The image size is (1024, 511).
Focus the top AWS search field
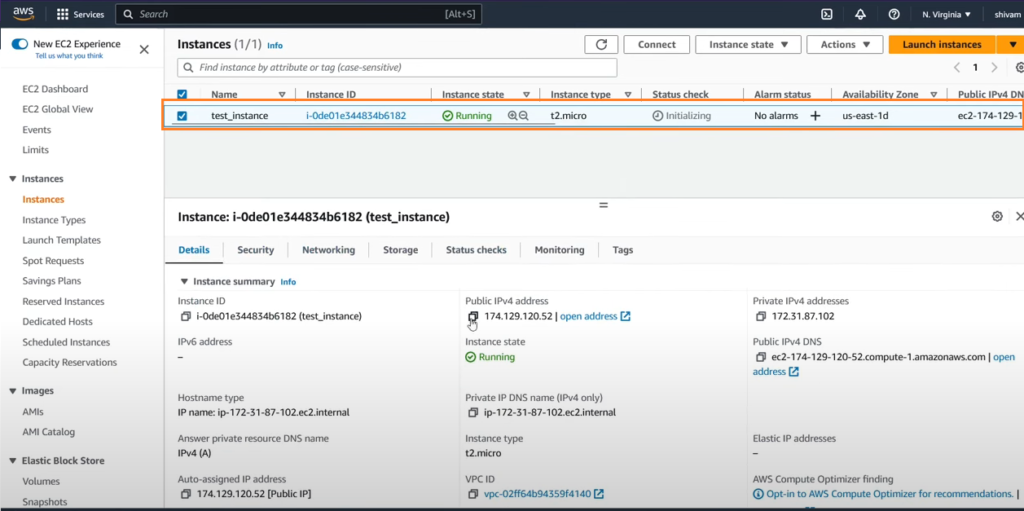pos(298,14)
